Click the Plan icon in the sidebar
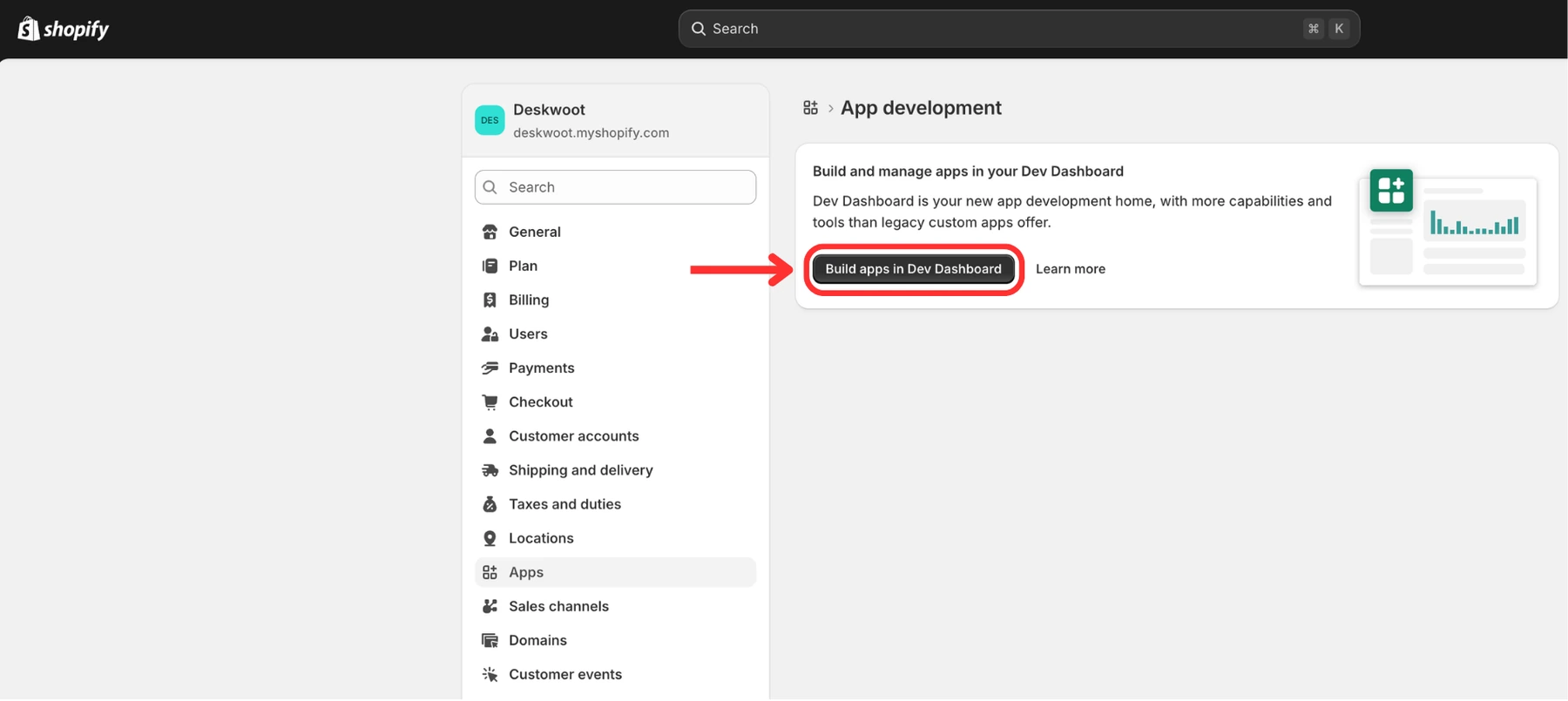1568x701 pixels. pyautogui.click(x=490, y=266)
